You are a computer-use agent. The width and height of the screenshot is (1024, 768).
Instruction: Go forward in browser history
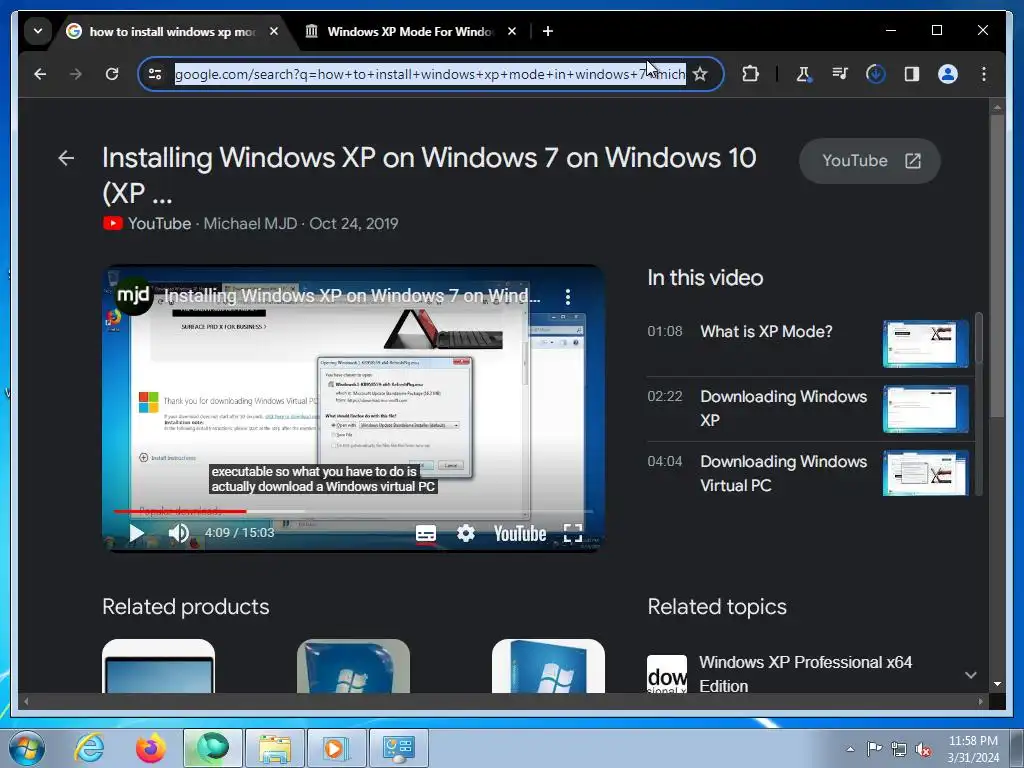point(76,74)
